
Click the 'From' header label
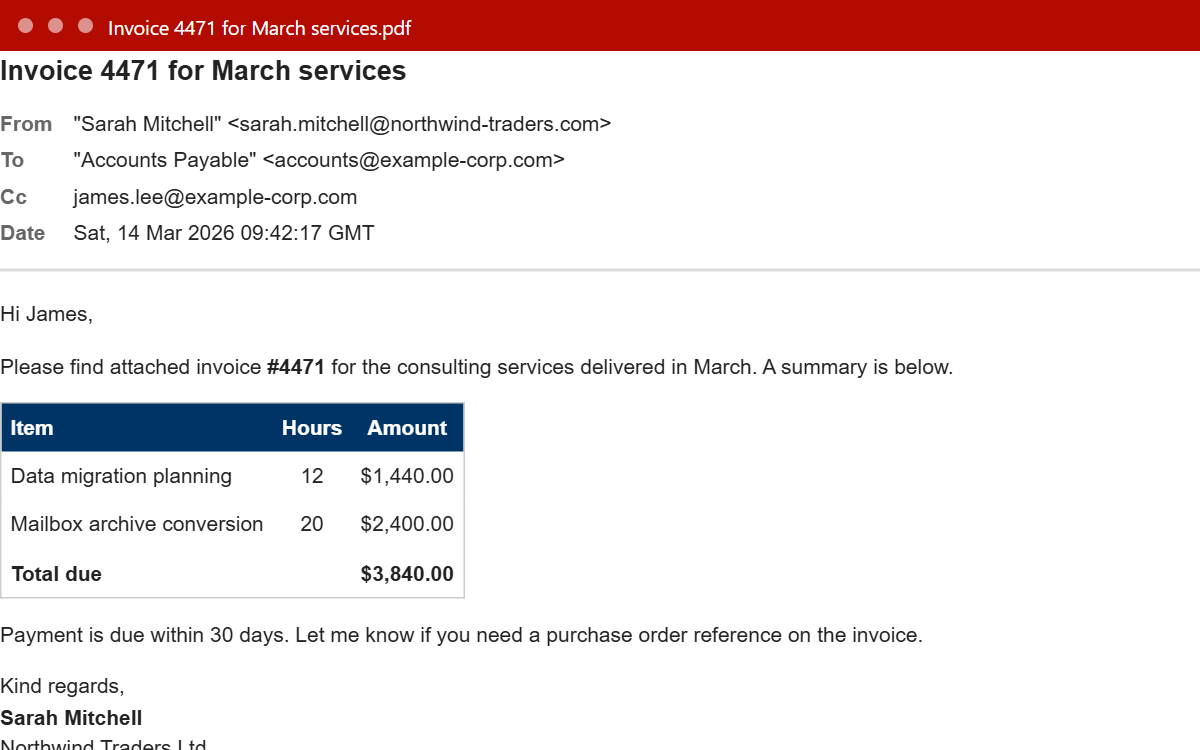[26, 124]
